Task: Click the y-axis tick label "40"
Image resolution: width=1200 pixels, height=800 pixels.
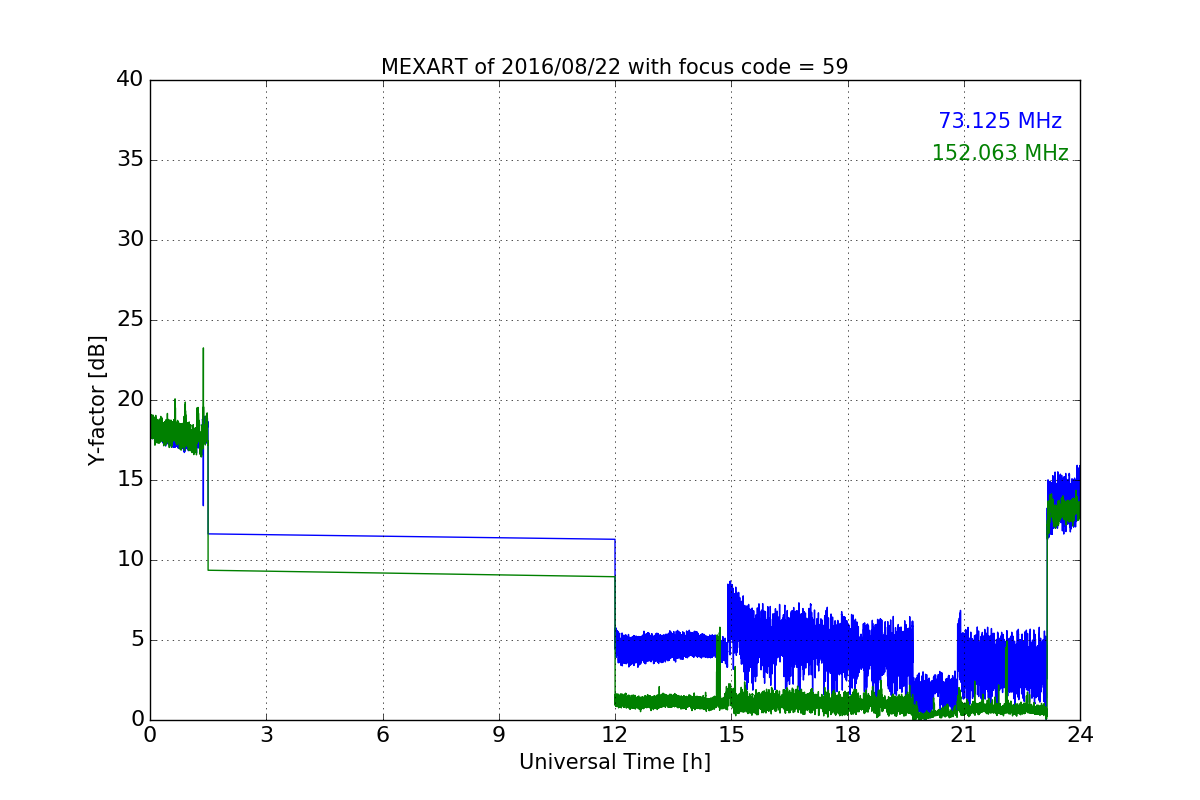Action: click(130, 80)
